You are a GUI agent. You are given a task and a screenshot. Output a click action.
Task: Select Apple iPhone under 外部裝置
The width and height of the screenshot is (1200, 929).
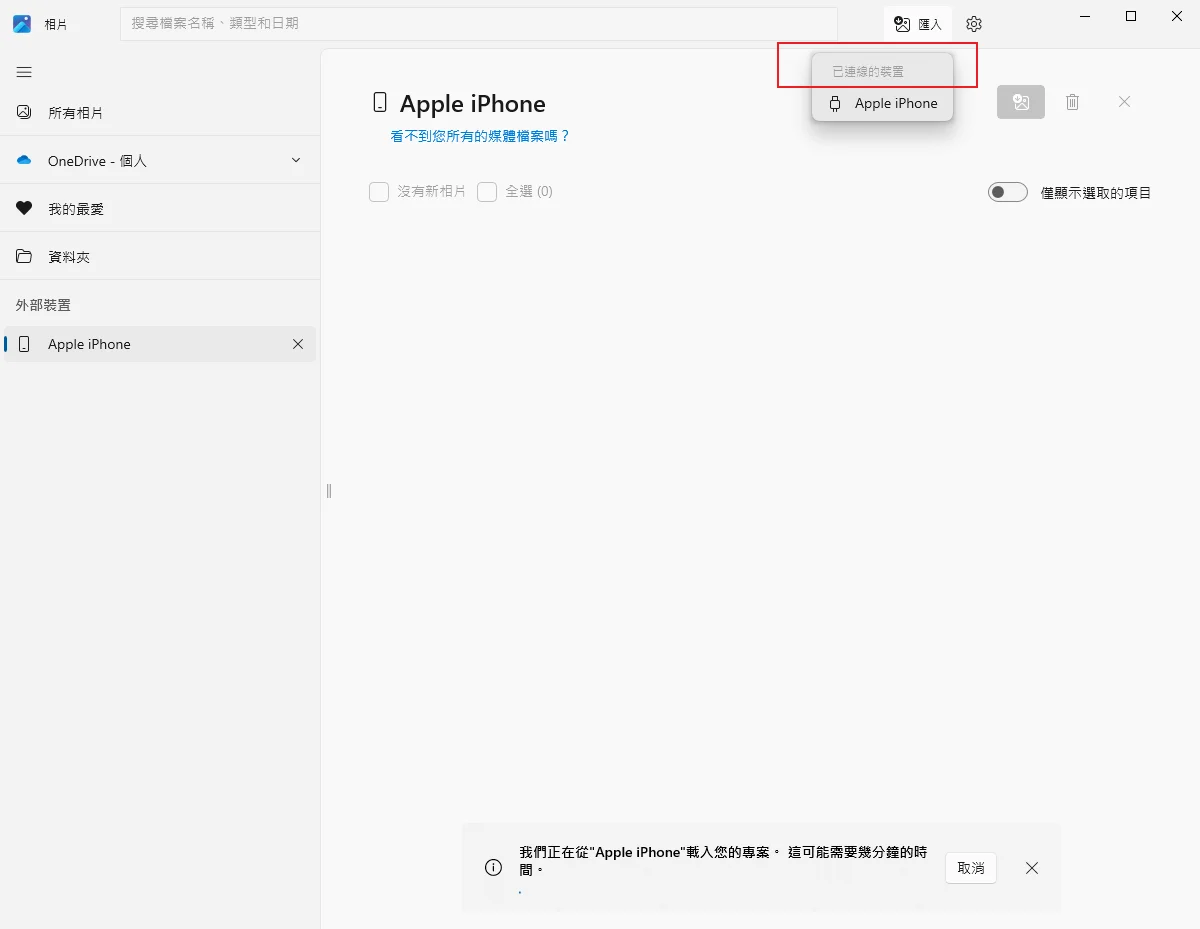pyautogui.click(x=89, y=344)
